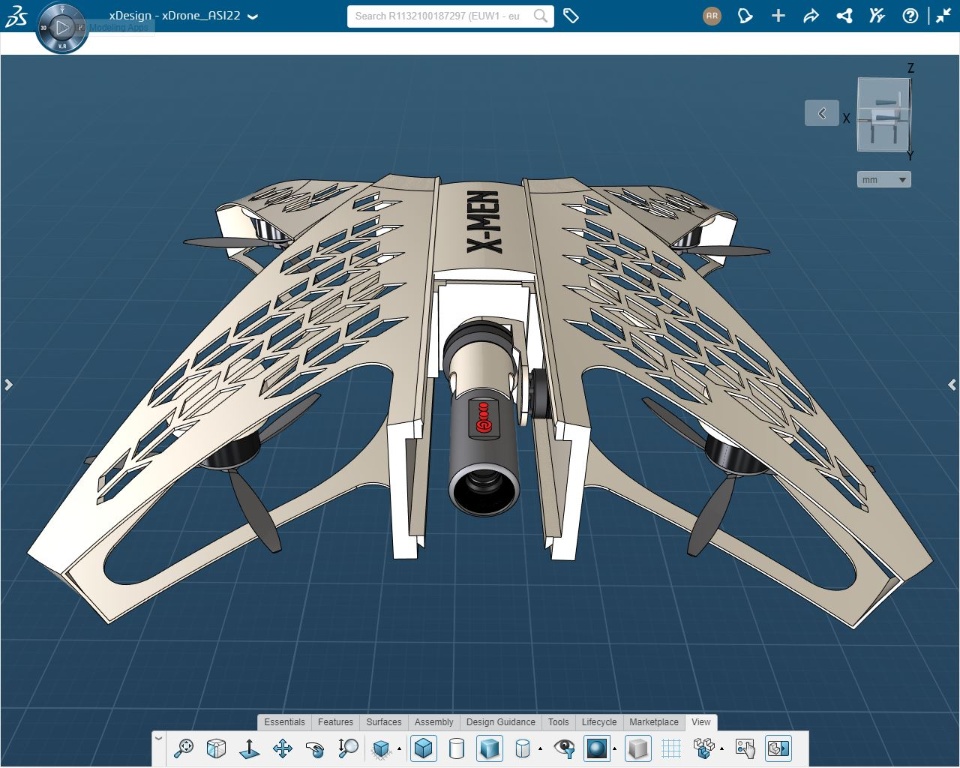Click the tag icon beside search
The image size is (960, 768).
[x=571, y=16]
